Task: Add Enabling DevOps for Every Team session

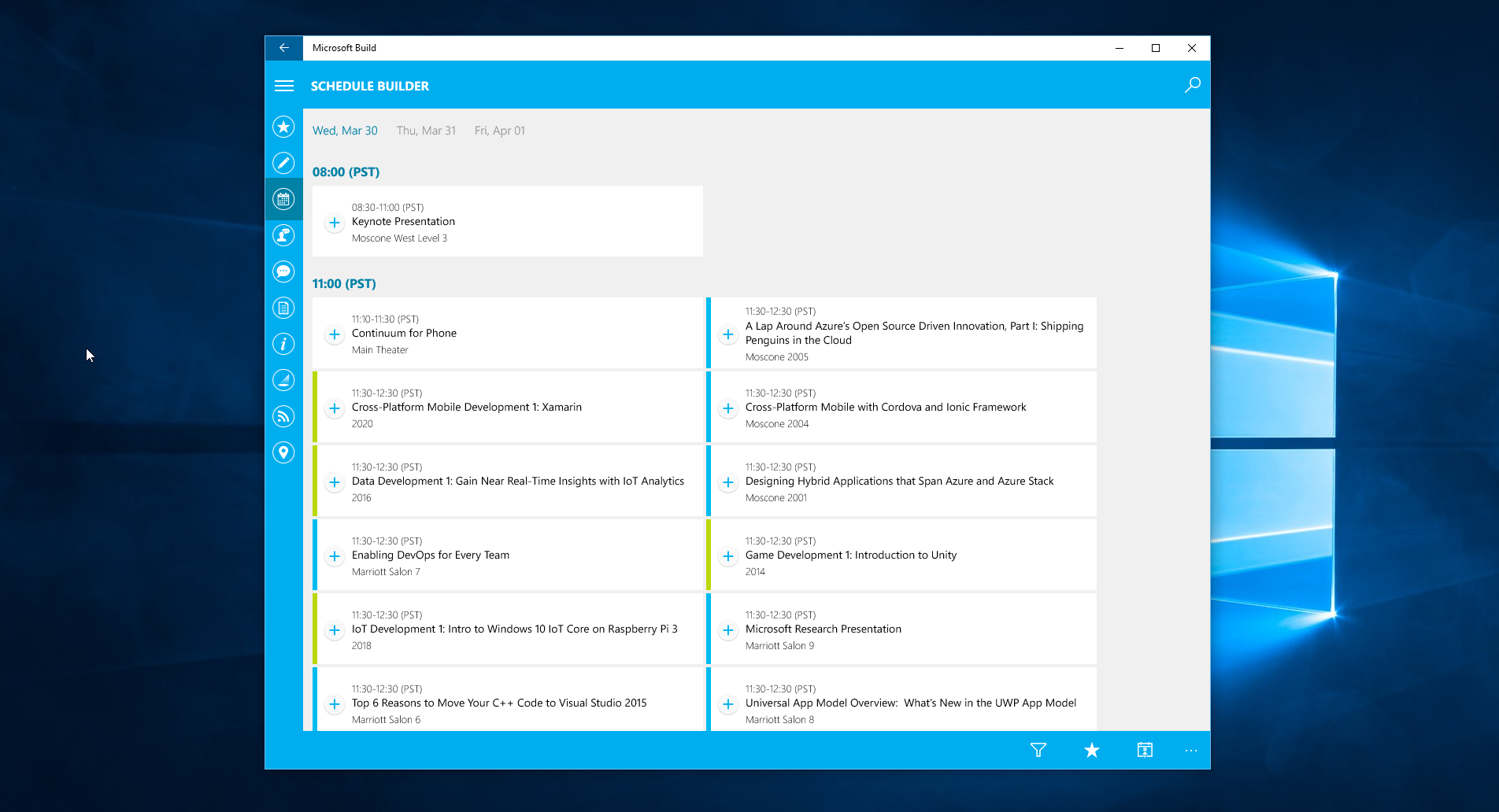Action: click(335, 556)
